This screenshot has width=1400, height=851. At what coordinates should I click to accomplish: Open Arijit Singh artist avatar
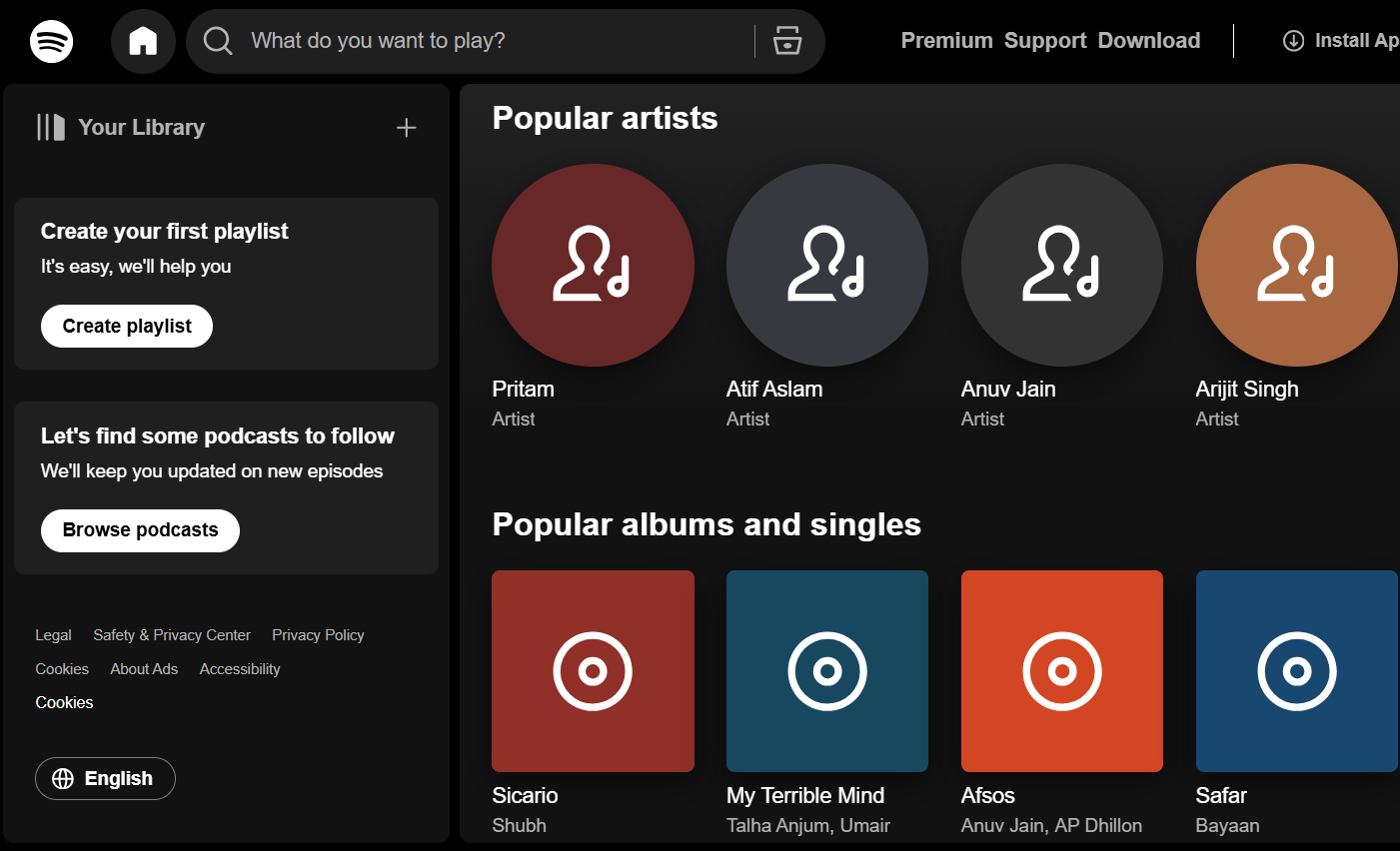[x=1297, y=265]
